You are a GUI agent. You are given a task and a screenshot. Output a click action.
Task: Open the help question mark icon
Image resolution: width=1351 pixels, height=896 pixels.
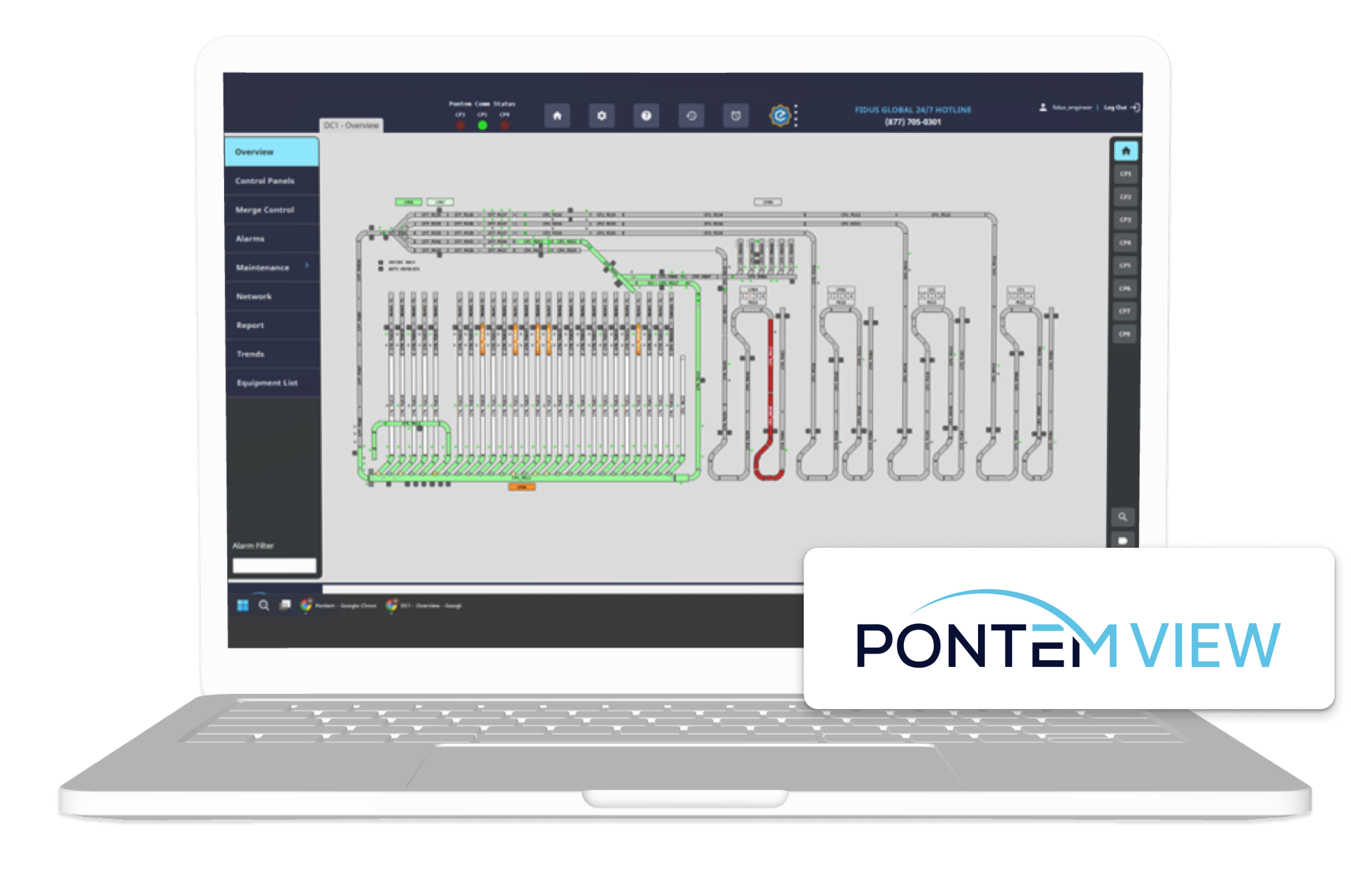(646, 115)
